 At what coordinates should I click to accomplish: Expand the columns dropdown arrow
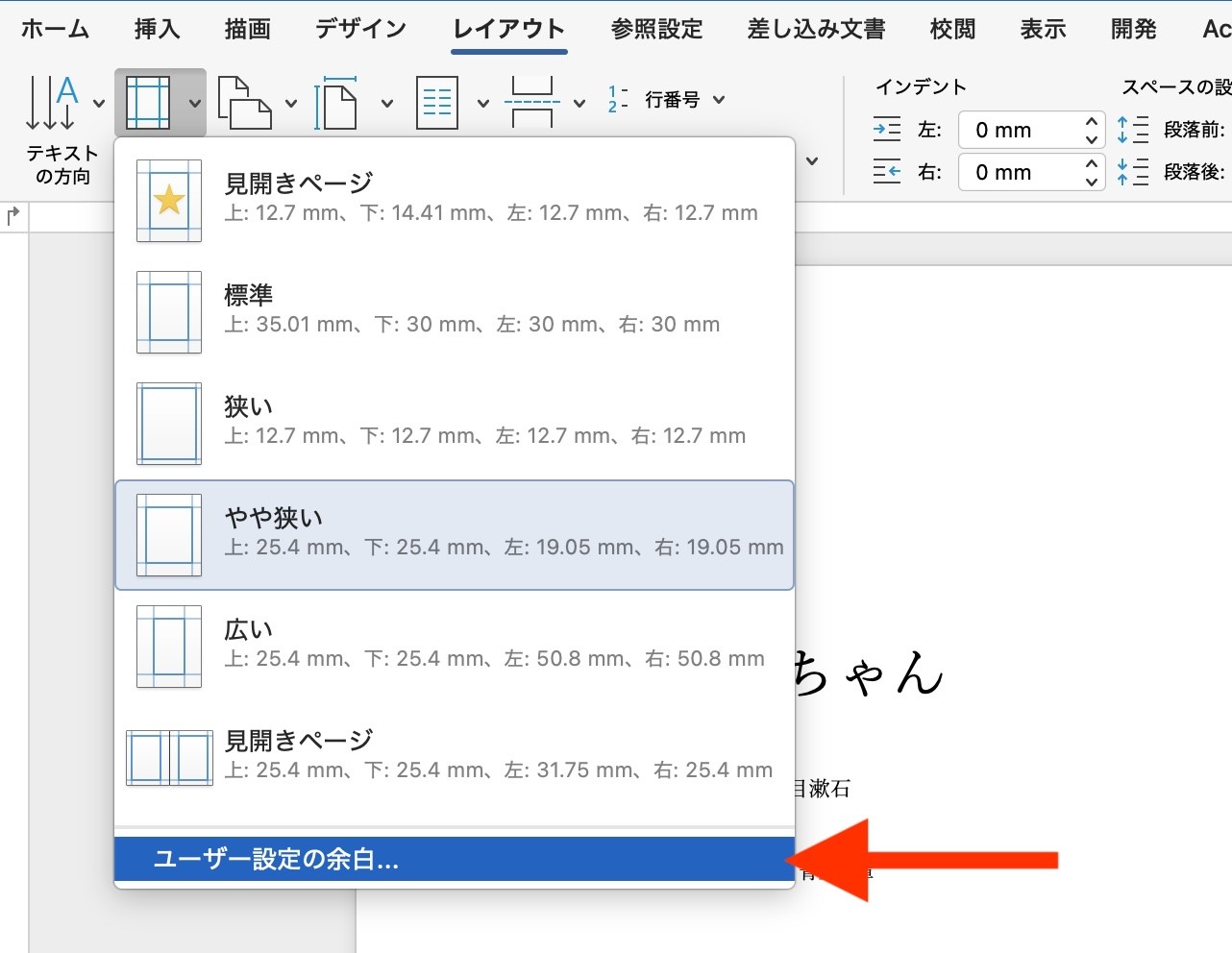click(483, 103)
